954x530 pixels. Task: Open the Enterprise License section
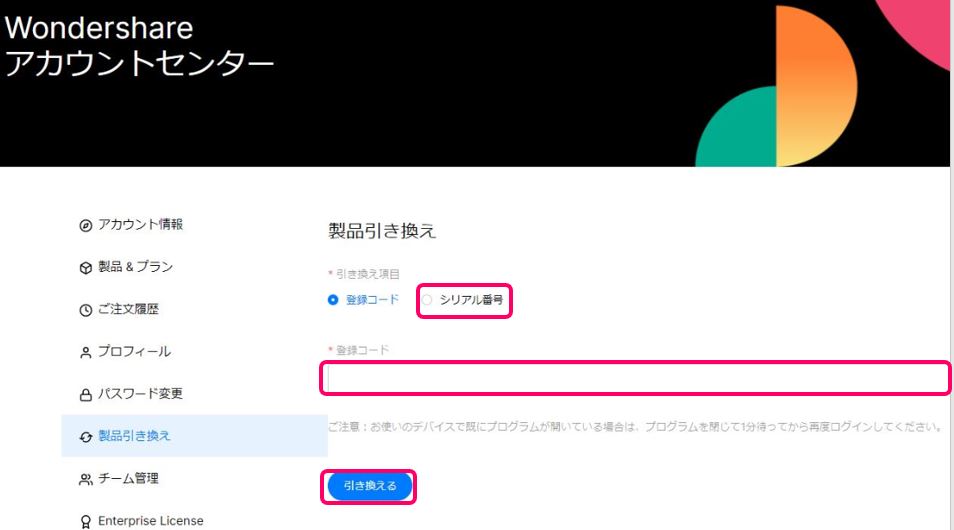click(x=151, y=521)
